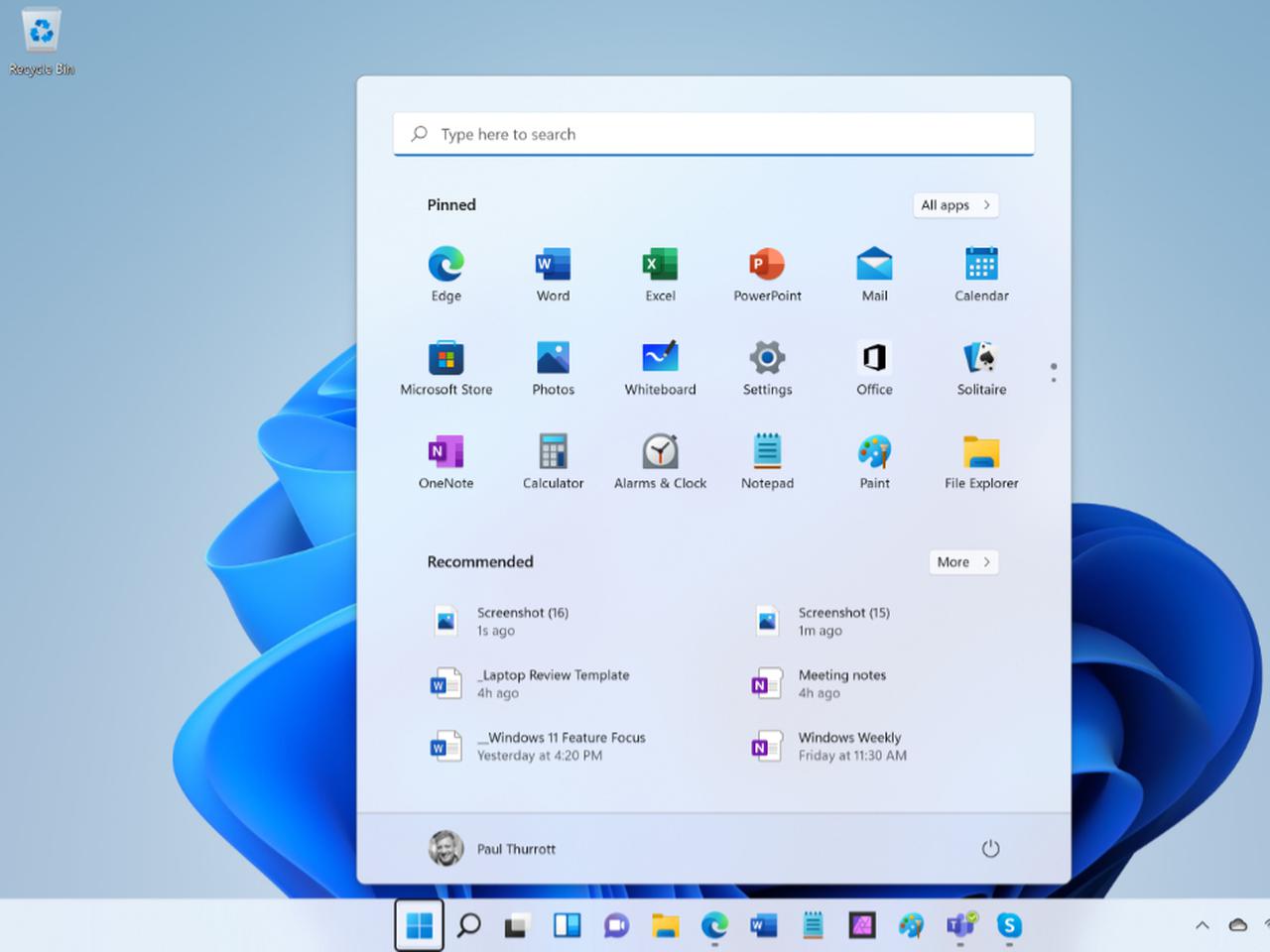The height and width of the screenshot is (952, 1270).
Task: Launch Whiteboard app
Action: [x=660, y=368]
